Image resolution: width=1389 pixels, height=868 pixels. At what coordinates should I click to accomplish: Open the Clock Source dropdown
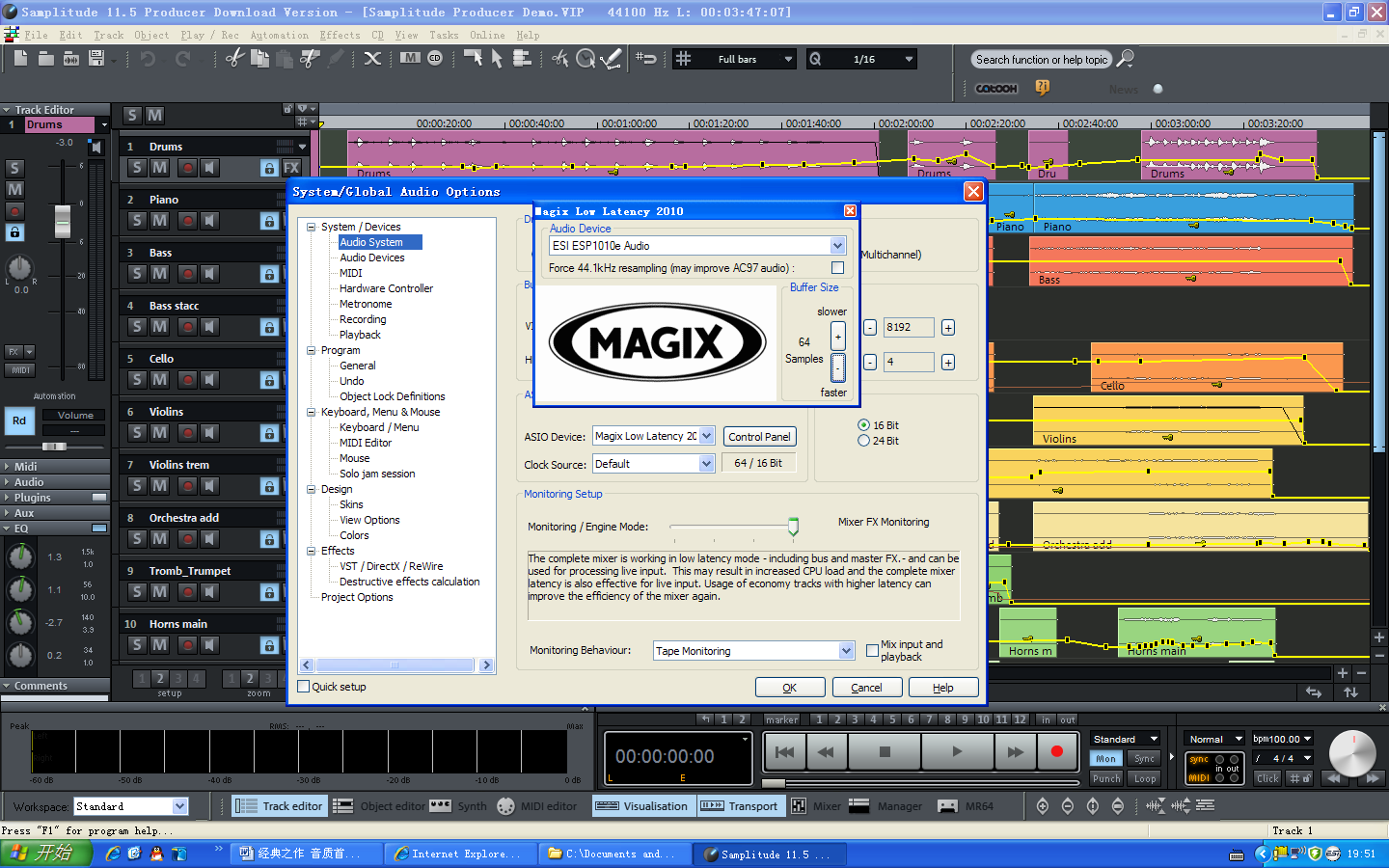coord(706,464)
